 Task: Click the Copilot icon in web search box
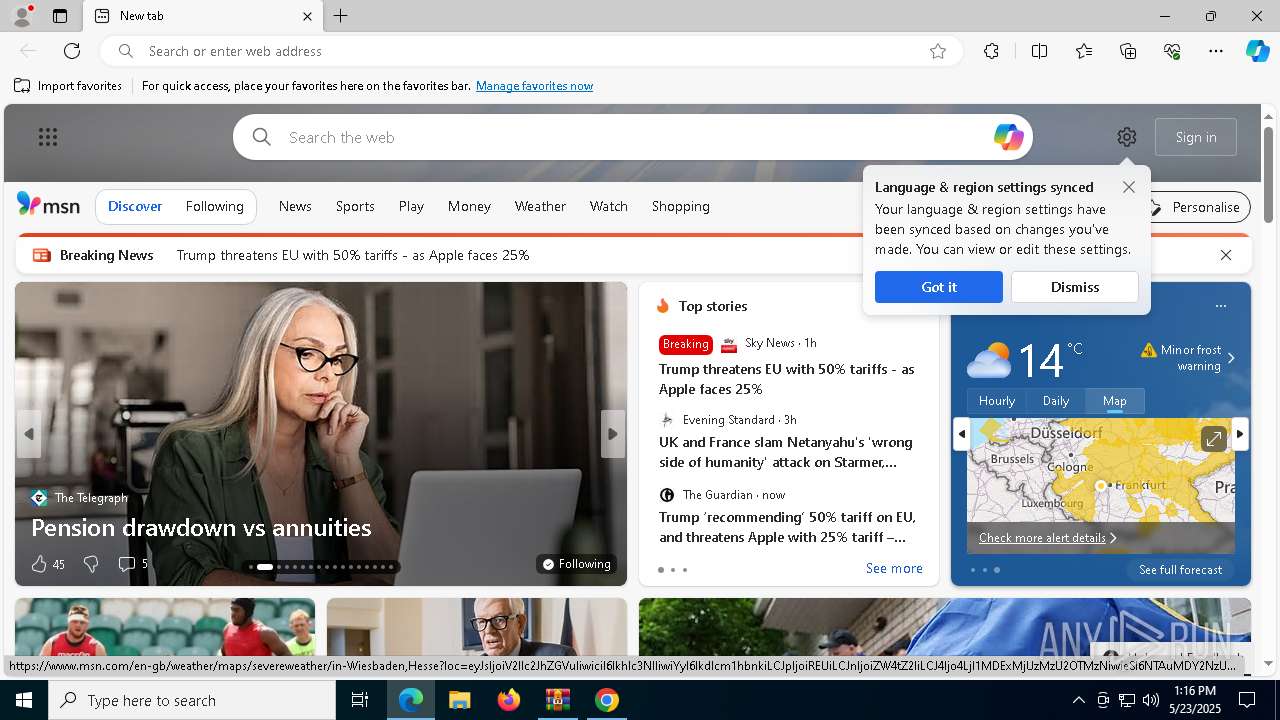[1008, 137]
